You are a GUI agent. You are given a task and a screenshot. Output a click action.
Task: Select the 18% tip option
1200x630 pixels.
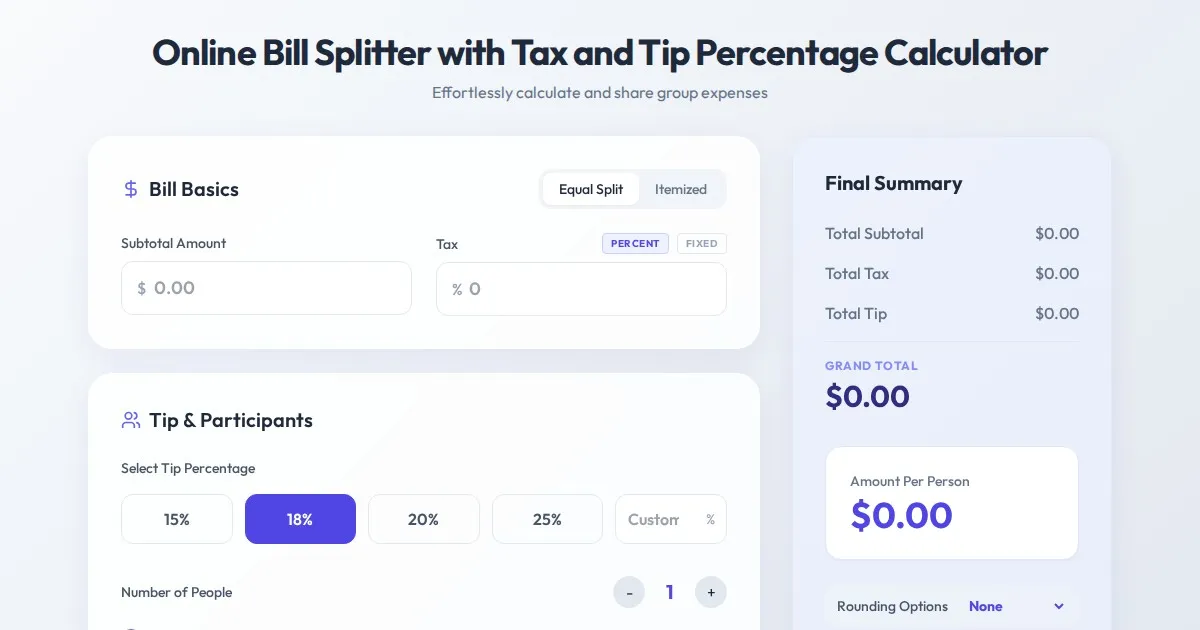pos(300,519)
